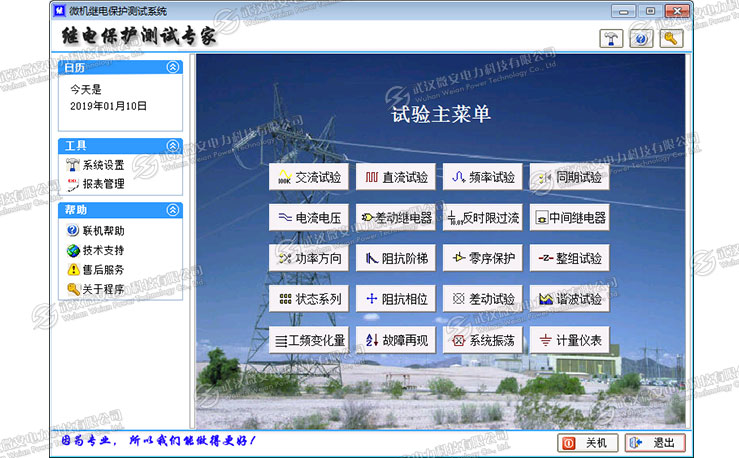Select the 阻抗阶梯 impedance step test
Viewport: 739px width, 458px height.
[x=396, y=258]
